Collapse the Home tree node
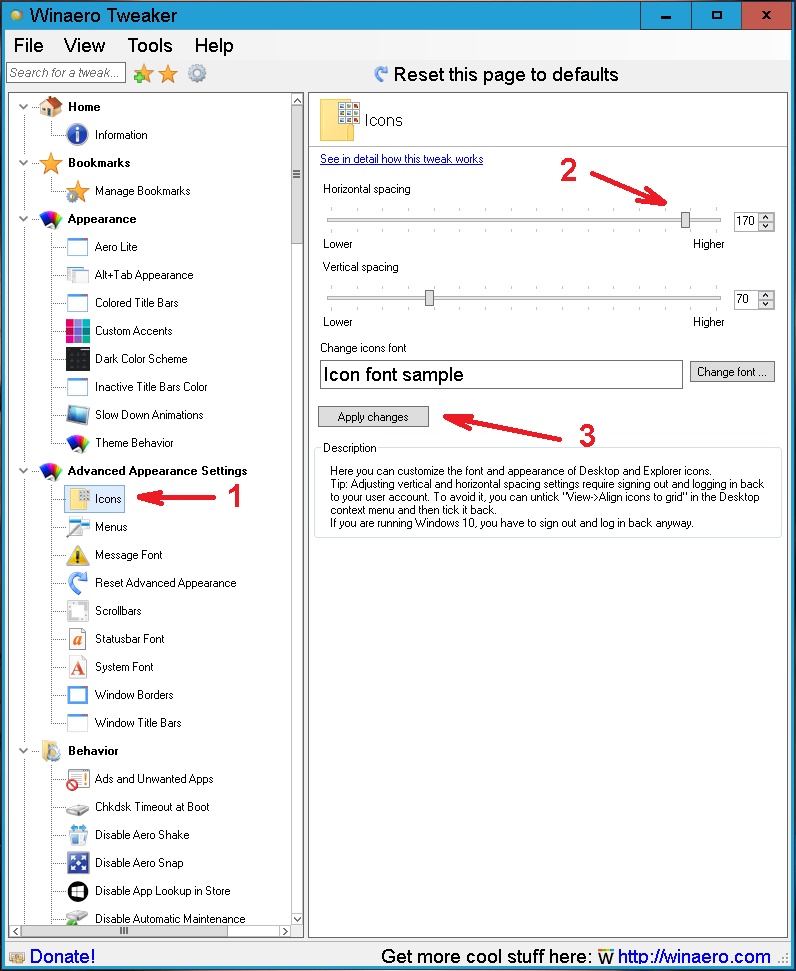 pyautogui.click(x=24, y=107)
